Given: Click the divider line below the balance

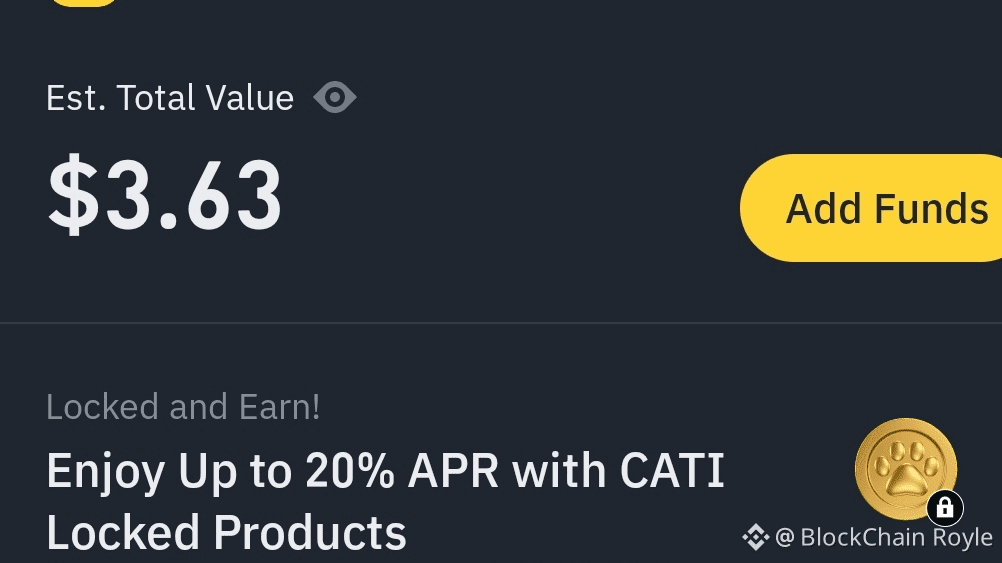Looking at the screenshot, I should [x=500, y=323].
